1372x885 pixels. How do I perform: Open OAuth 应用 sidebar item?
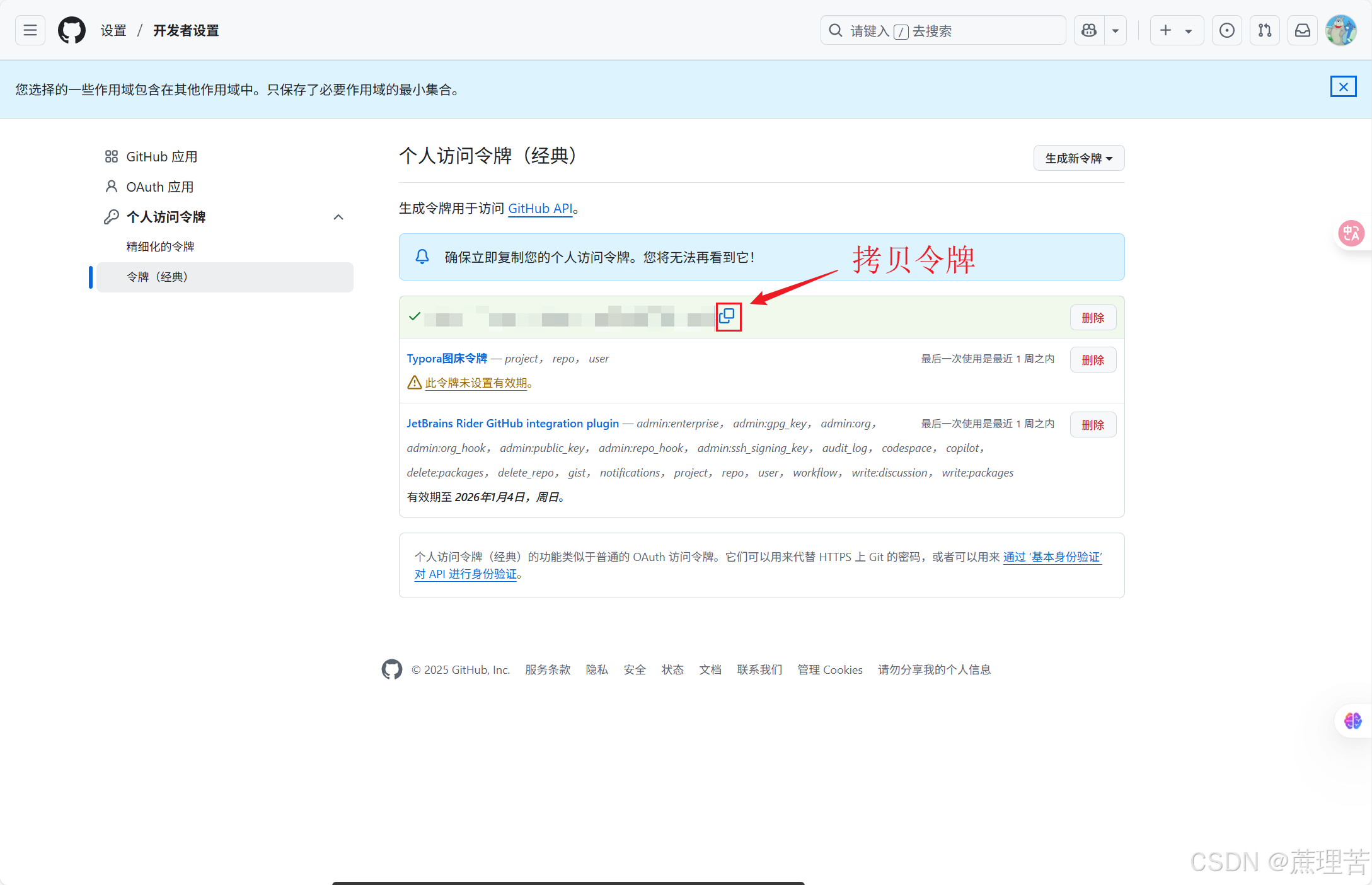click(159, 187)
